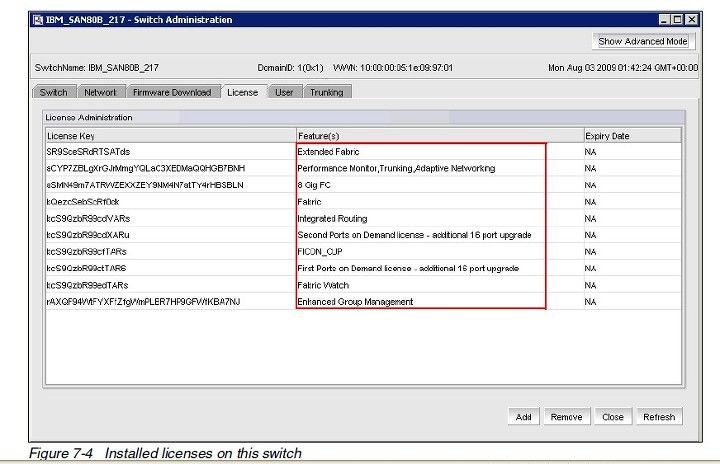Go to the User tab
The image size is (720, 464).
coord(284,92)
